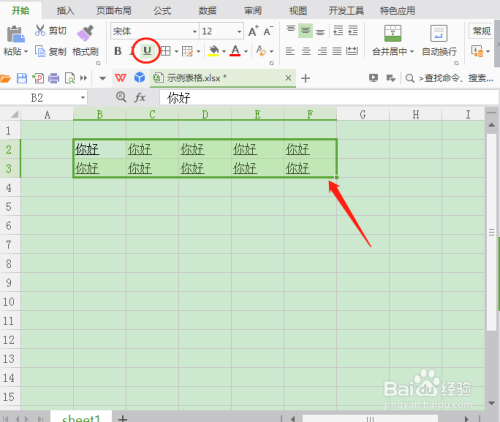Click the Cut scissors icon

40,30
